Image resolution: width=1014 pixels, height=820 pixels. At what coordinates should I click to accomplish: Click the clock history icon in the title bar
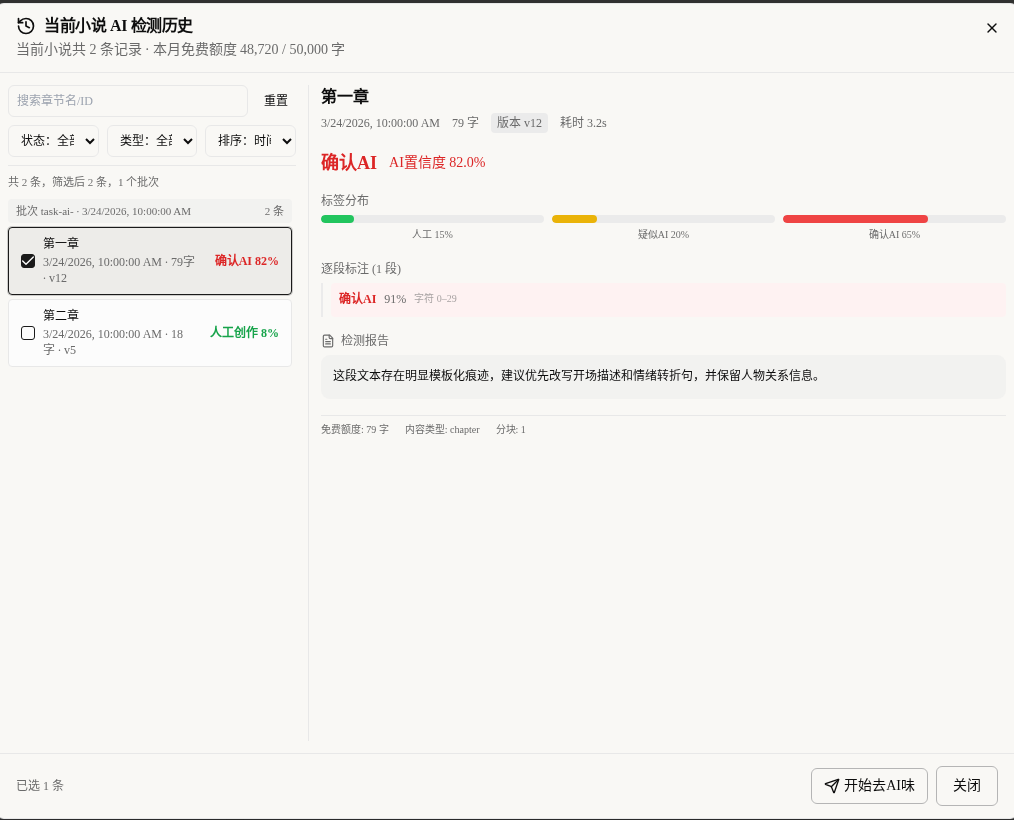click(x=25, y=26)
